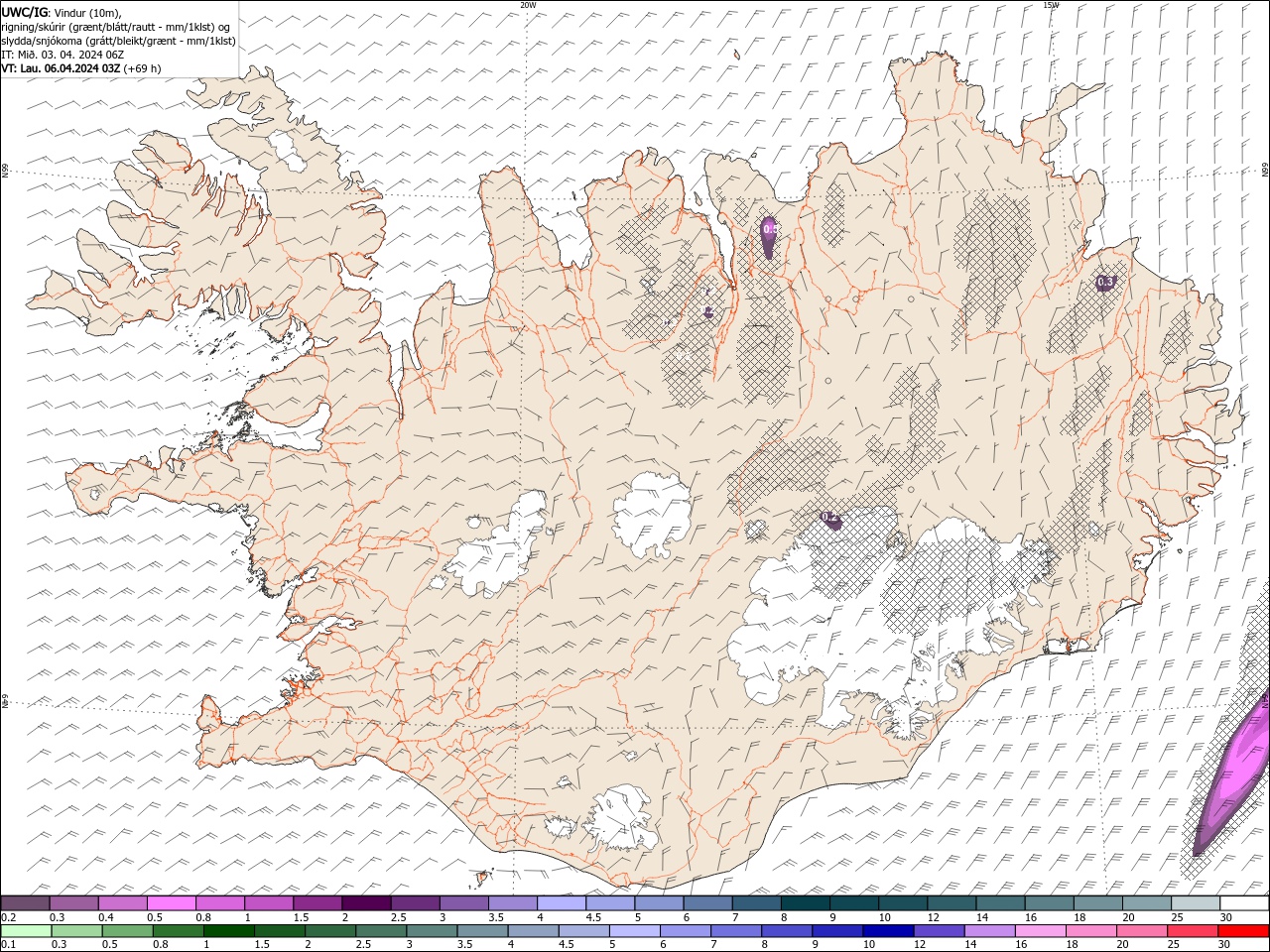Select the 12 violet swatch in bottom legend
This screenshot has height=952, width=1270.
(938, 931)
